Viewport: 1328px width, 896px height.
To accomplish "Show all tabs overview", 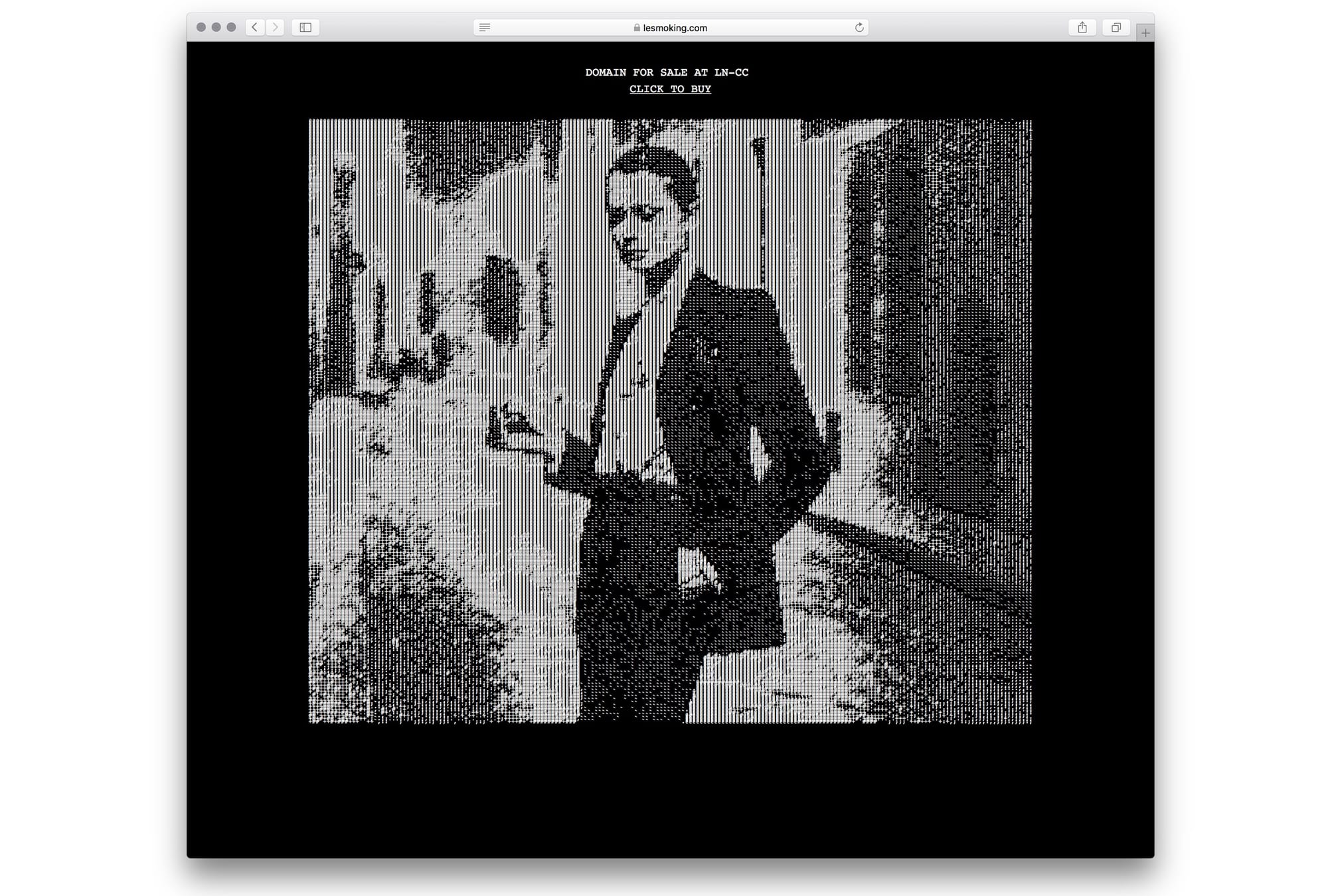I will (x=1116, y=27).
